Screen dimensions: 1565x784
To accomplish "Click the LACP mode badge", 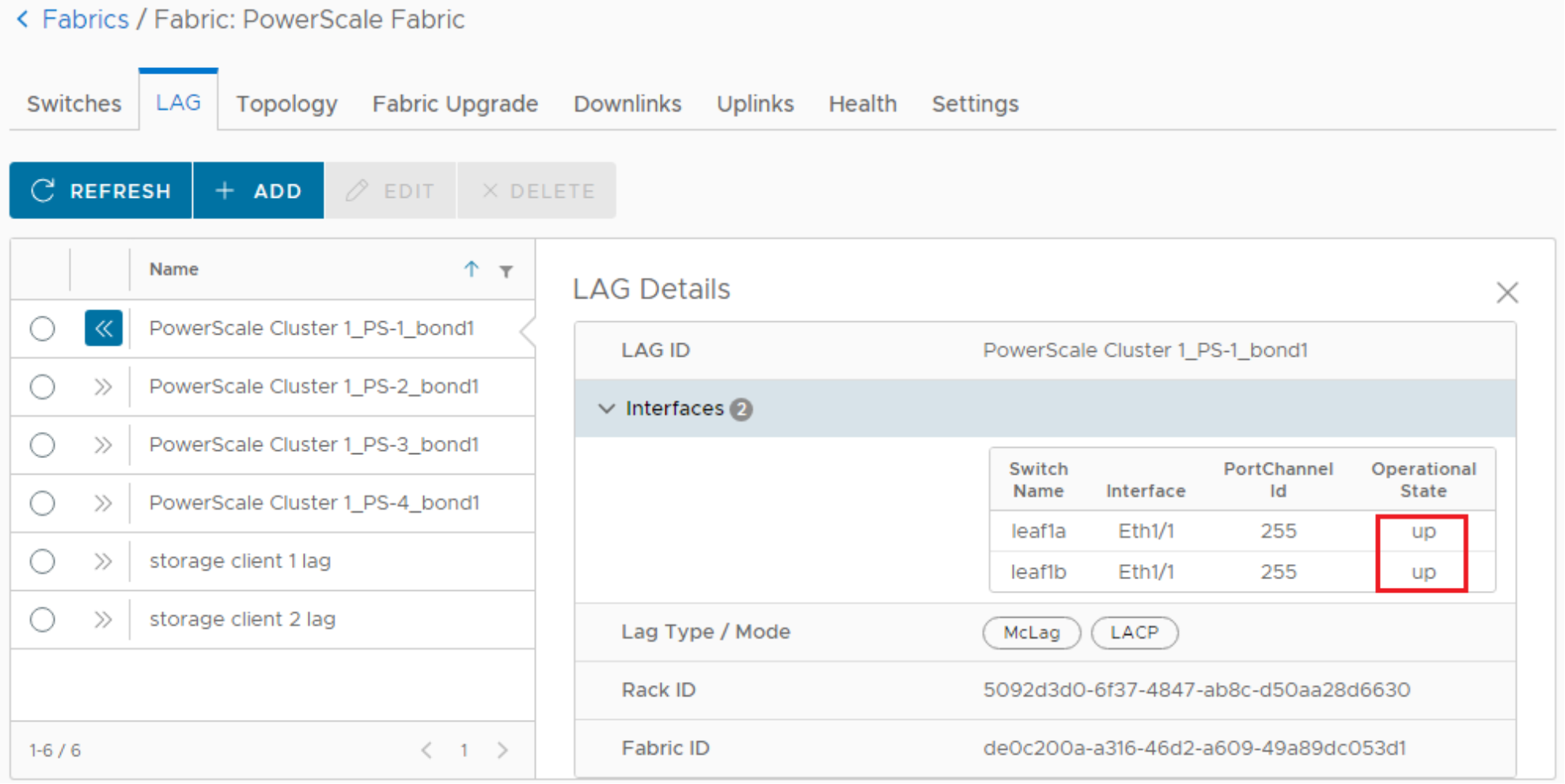I will 1134,633.
